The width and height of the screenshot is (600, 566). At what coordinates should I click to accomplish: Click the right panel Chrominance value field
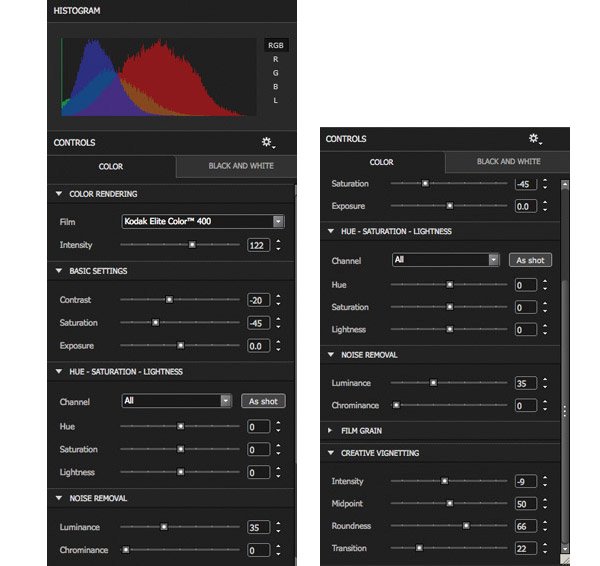pos(526,406)
